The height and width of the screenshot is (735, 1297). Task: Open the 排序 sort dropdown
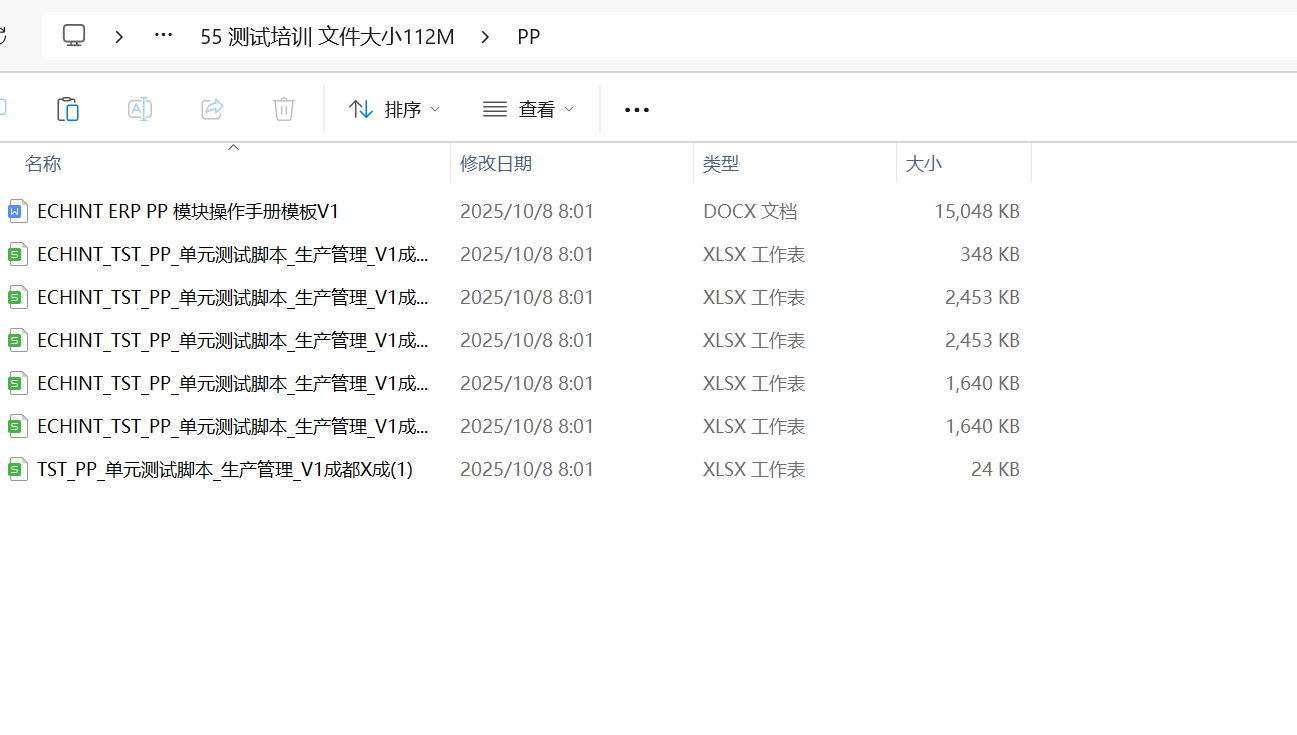(x=394, y=109)
